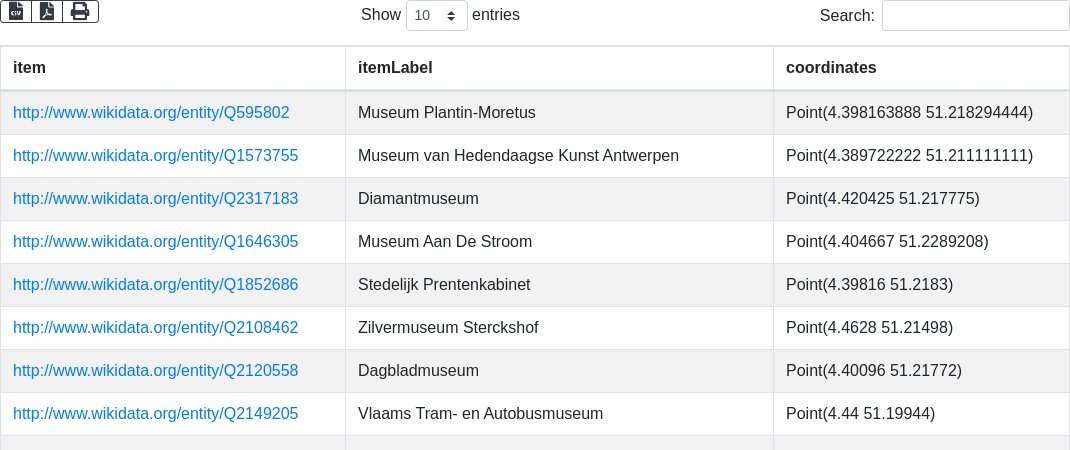Sort by the item column header
Image resolution: width=1070 pixels, height=450 pixels.
(x=30, y=68)
